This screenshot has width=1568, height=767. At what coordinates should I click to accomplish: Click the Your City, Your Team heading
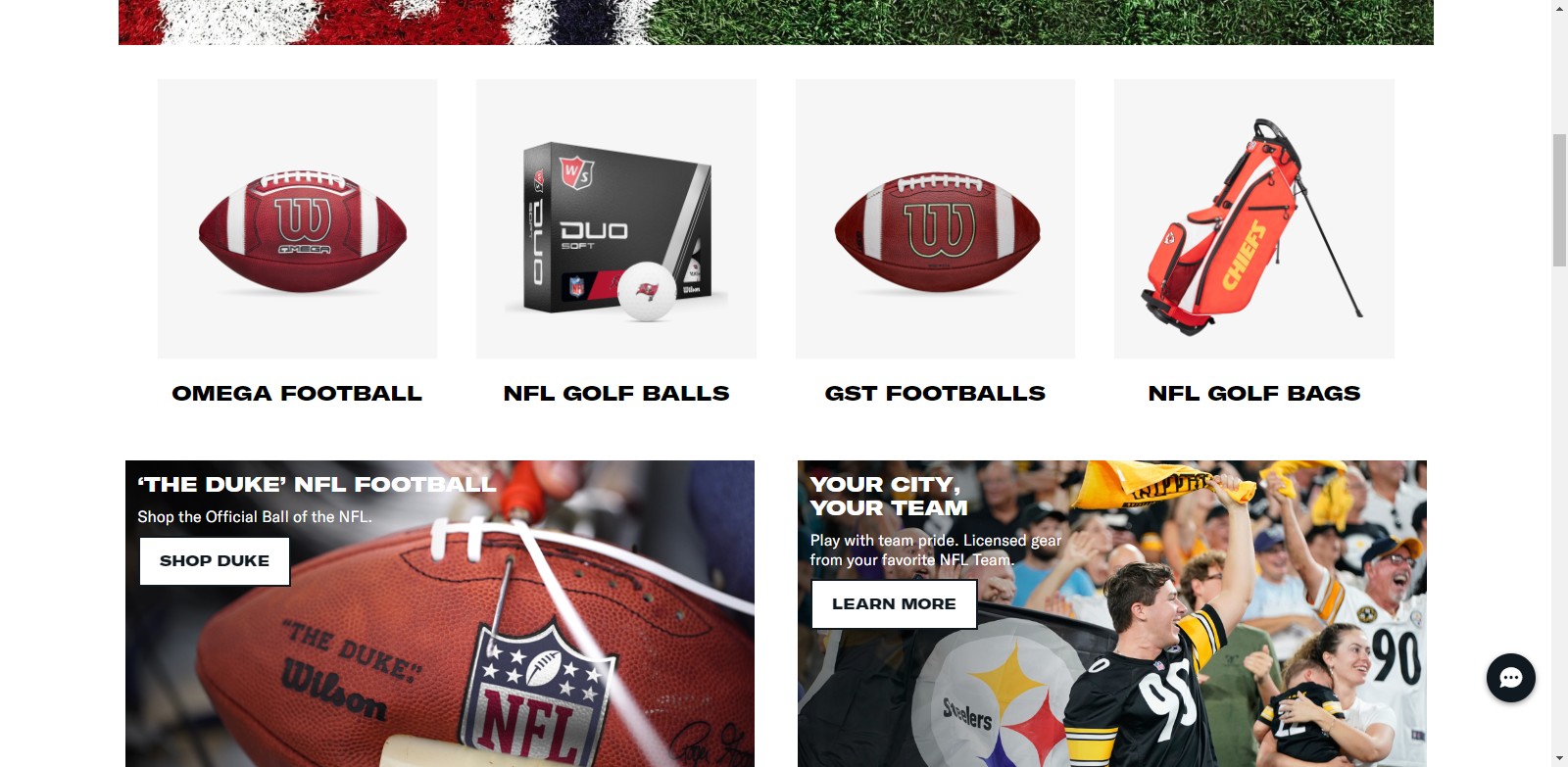889,497
